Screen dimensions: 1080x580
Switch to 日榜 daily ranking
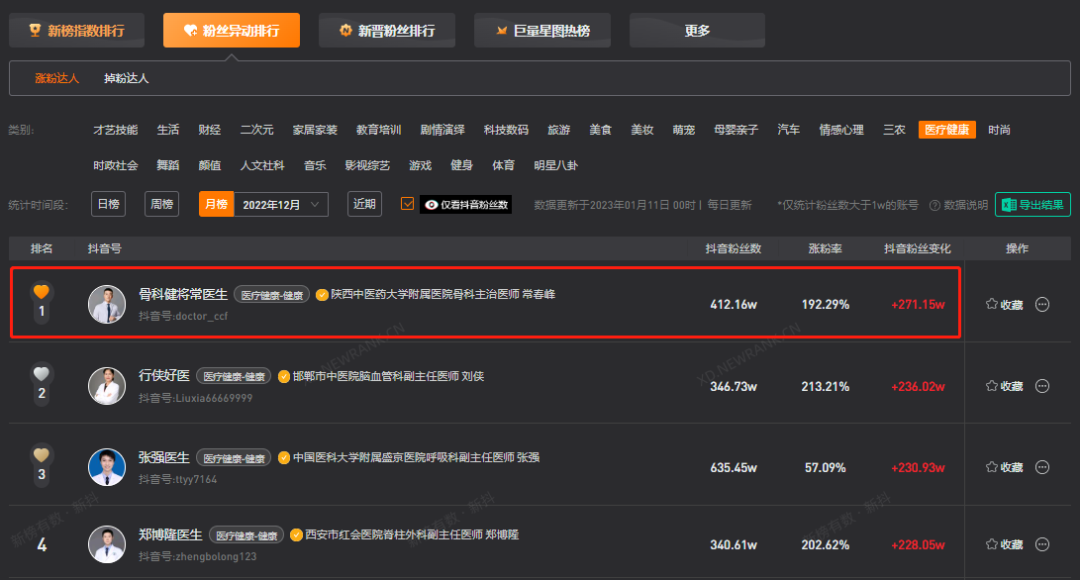(108, 204)
